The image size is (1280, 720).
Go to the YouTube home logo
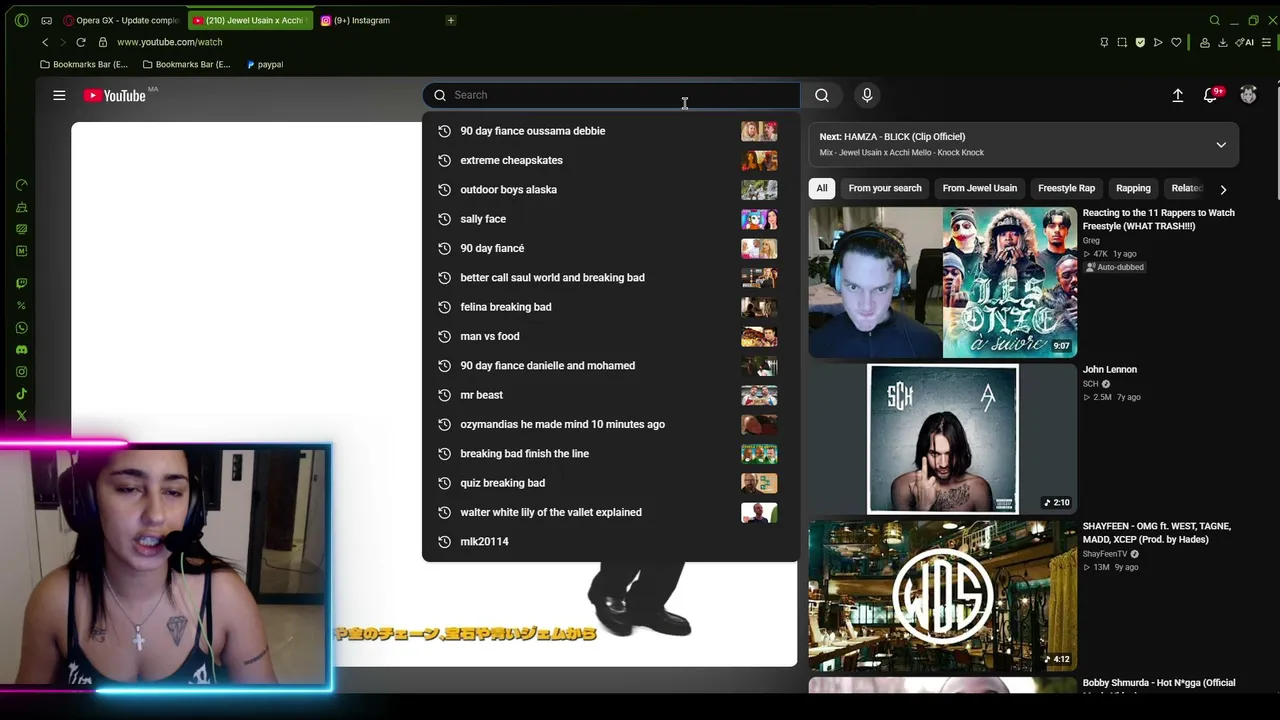115,95
